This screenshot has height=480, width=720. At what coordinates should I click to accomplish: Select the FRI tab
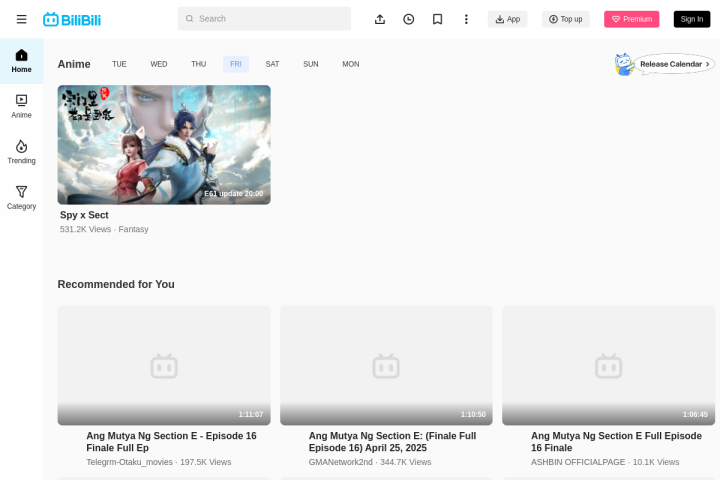(236, 64)
